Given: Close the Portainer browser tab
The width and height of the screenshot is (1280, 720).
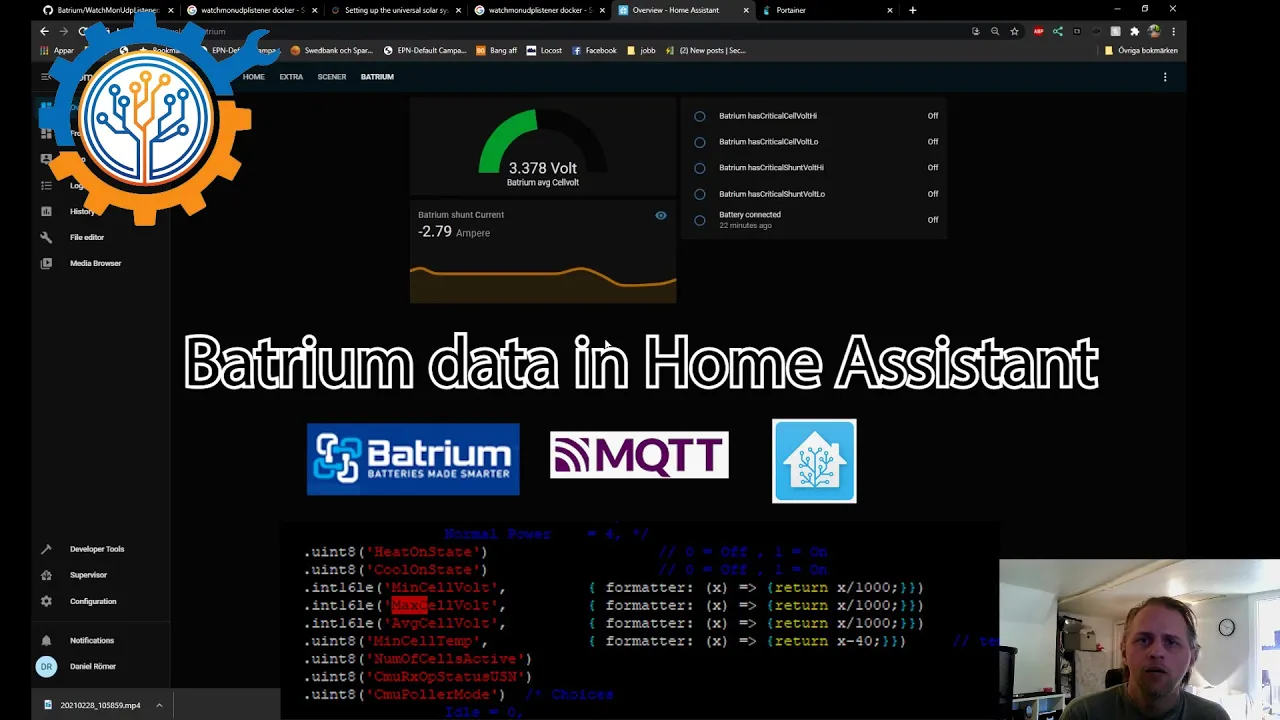Looking at the screenshot, I should 890,10.
